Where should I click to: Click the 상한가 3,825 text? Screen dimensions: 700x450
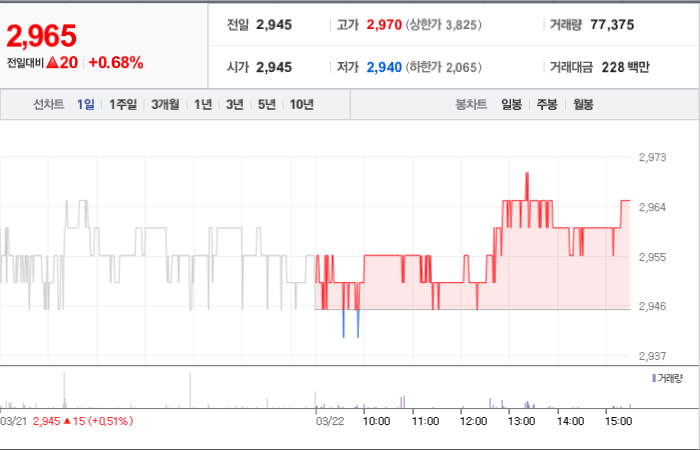444,25
